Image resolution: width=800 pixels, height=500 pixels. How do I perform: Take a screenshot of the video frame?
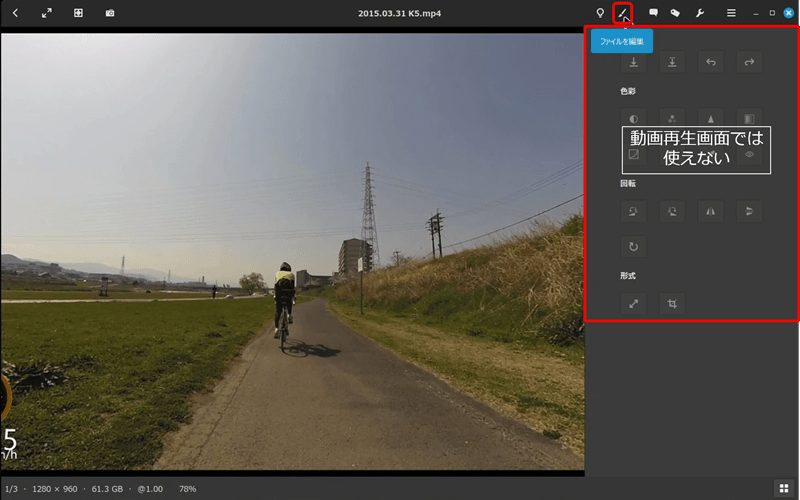coord(110,13)
